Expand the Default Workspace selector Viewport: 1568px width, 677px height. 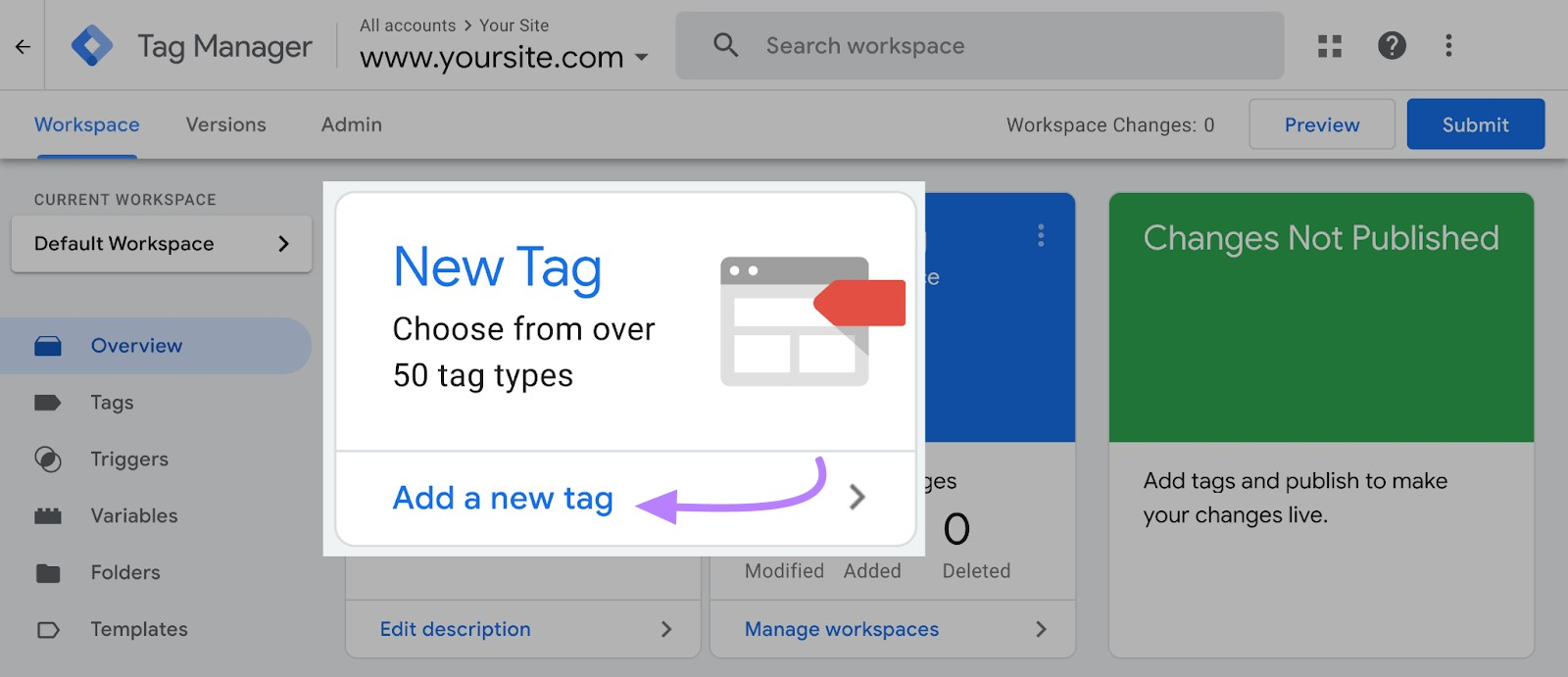tap(162, 244)
